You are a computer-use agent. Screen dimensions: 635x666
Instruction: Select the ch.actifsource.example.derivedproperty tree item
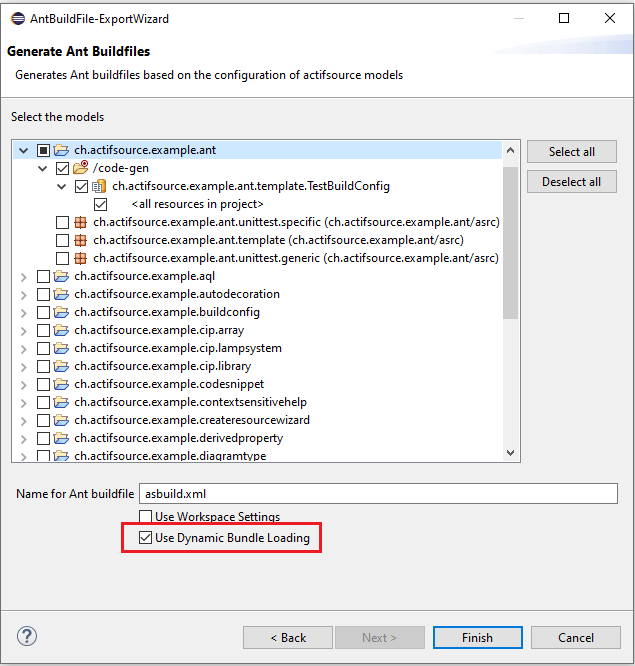(x=178, y=438)
